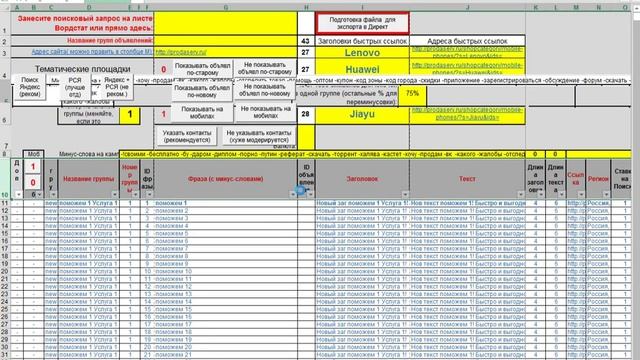
Task: Open filter dropdown for 'Длина заголовка' column
Action: pos(541,195)
